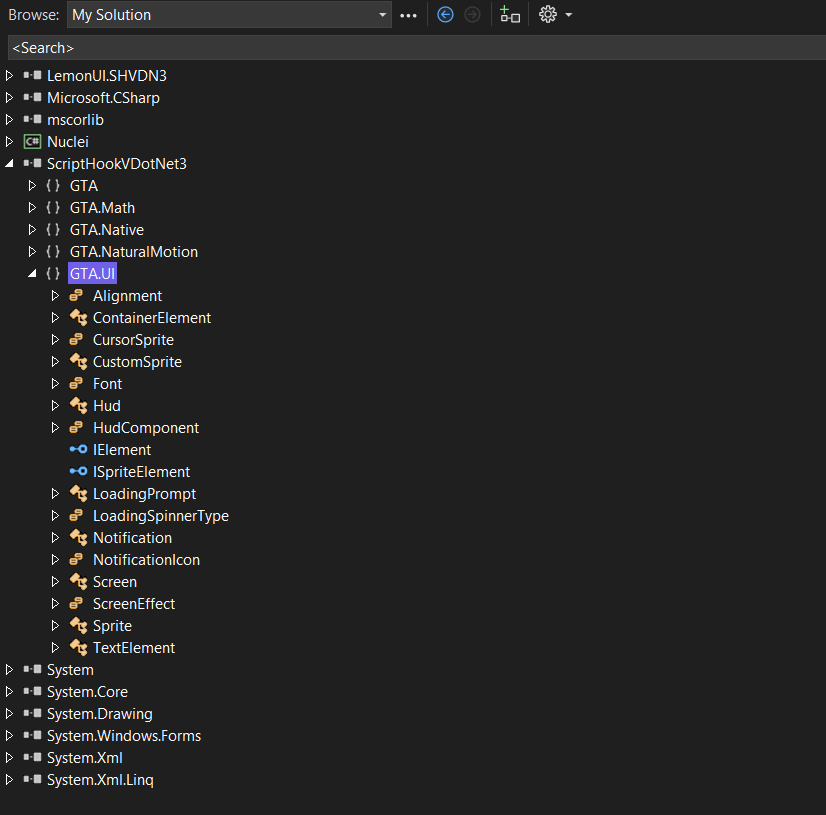This screenshot has height=815, width=826.
Task: Click the ellipsis edit custom component set button
Action: click(x=408, y=16)
